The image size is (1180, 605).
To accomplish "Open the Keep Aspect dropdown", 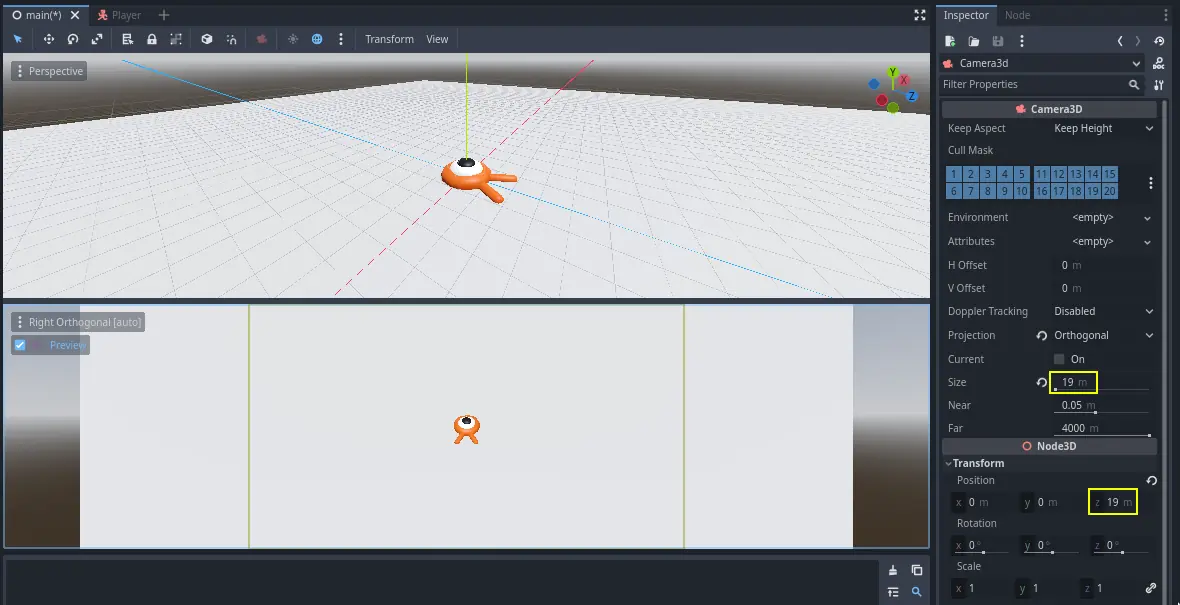I will click(x=1100, y=128).
